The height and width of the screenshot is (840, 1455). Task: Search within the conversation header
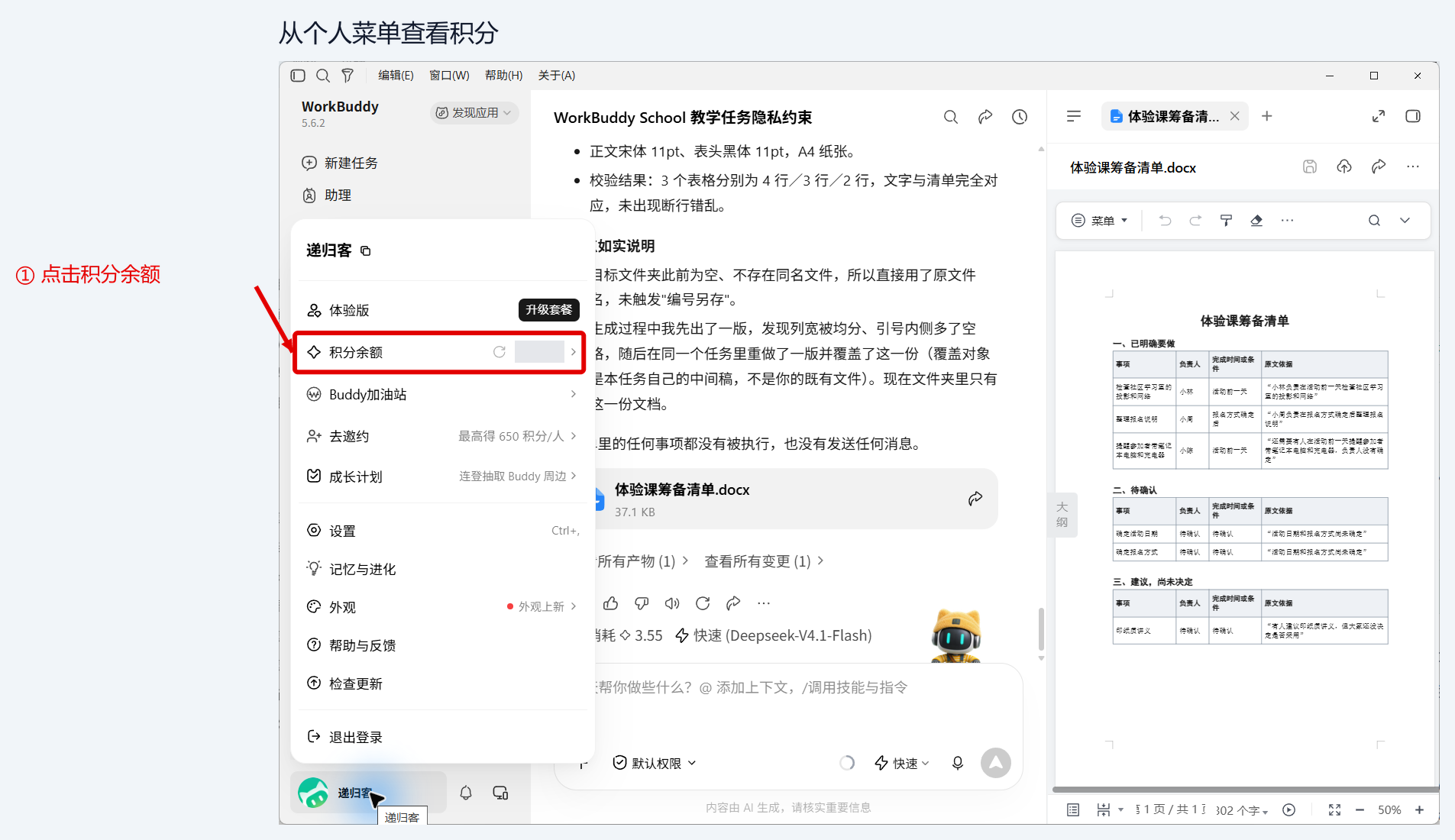click(x=951, y=117)
